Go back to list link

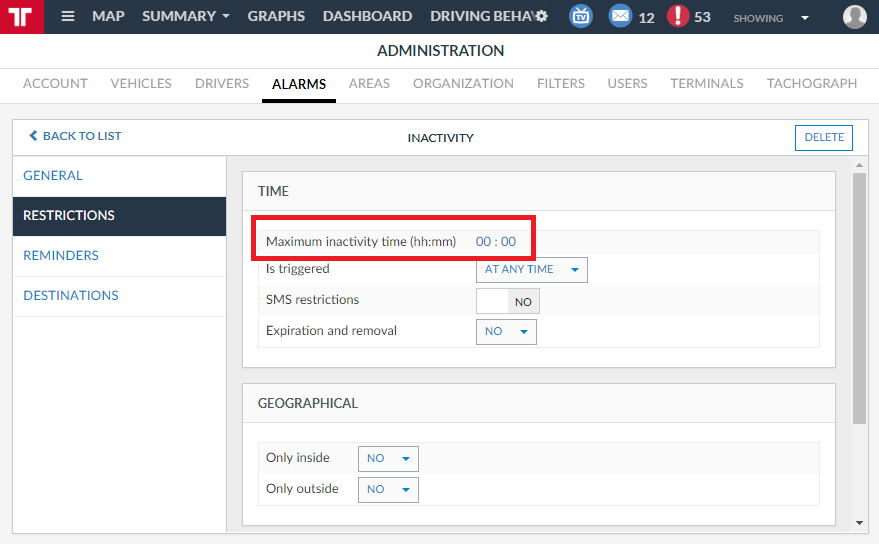pyautogui.click(x=75, y=136)
